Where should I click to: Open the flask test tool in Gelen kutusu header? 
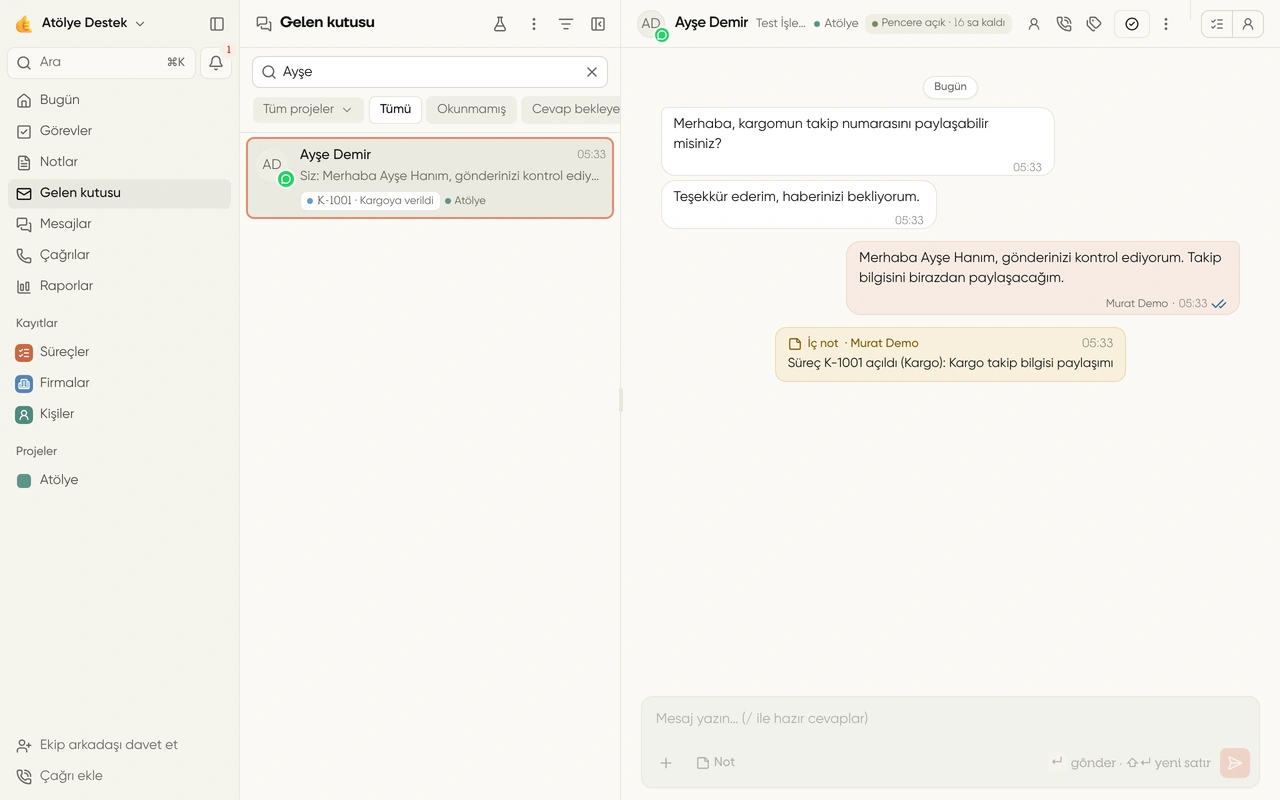click(x=500, y=24)
